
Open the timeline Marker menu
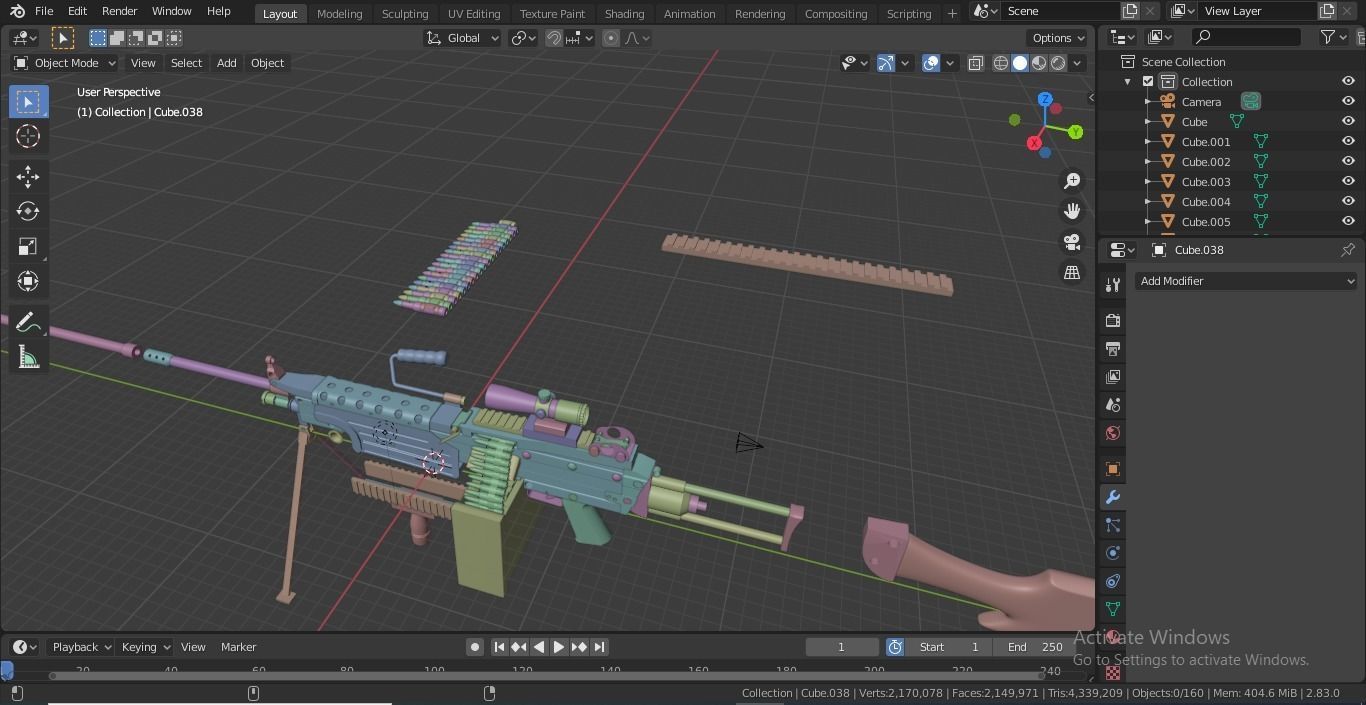coord(239,647)
